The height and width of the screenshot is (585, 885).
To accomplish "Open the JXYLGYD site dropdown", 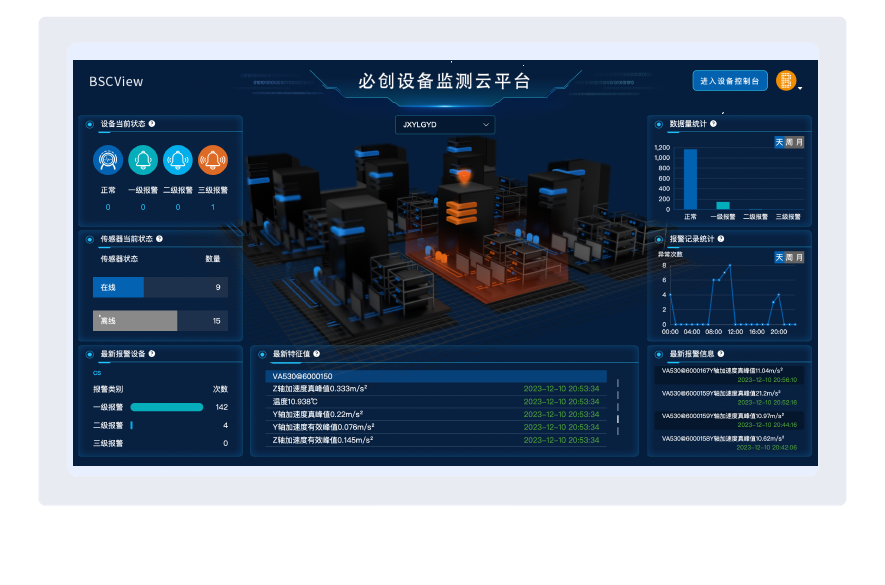I will [445, 125].
